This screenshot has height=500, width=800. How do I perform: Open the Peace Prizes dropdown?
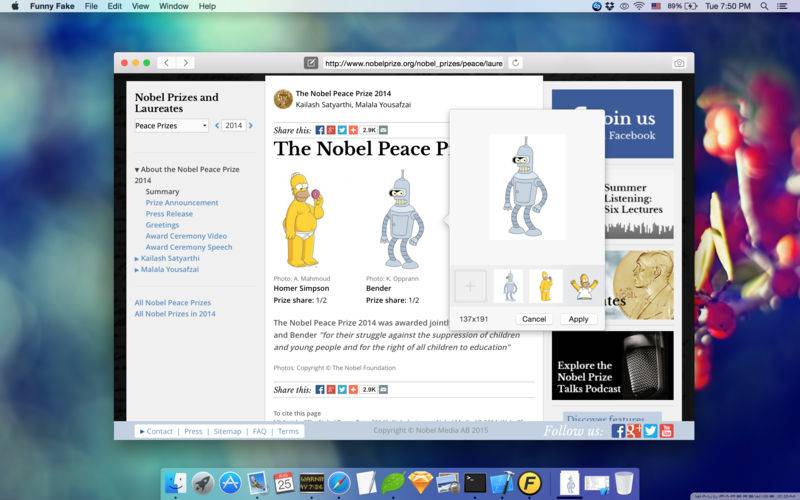(x=171, y=126)
